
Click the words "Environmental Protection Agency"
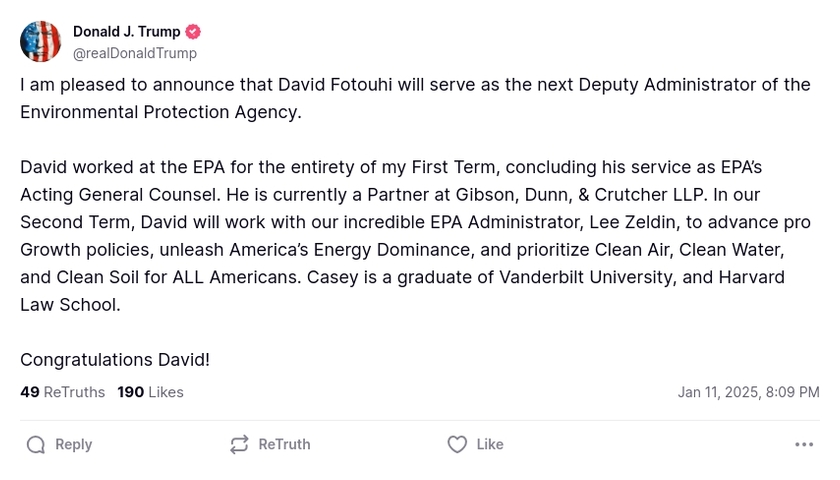pyautogui.click(x=159, y=112)
